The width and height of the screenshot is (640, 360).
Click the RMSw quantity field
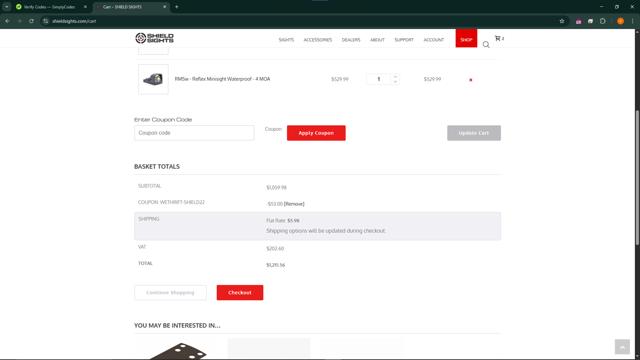coord(378,79)
